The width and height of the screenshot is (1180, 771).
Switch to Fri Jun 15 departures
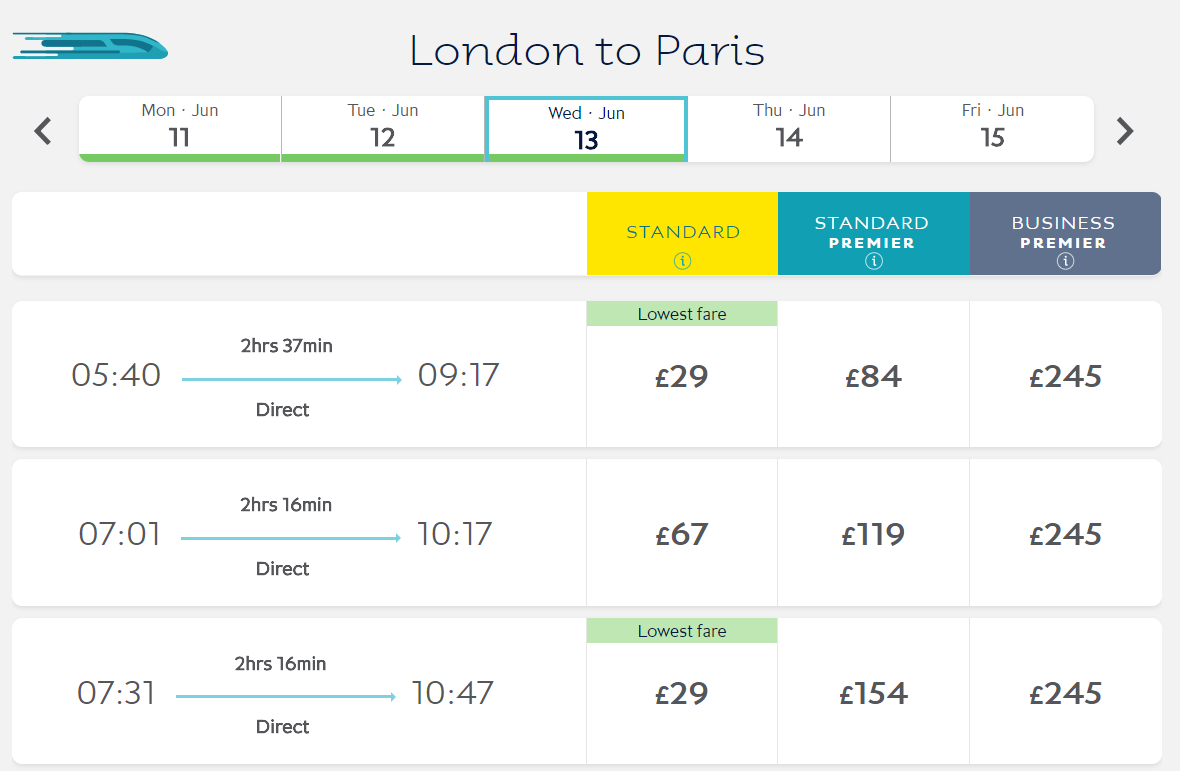click(x=991, y=129)
